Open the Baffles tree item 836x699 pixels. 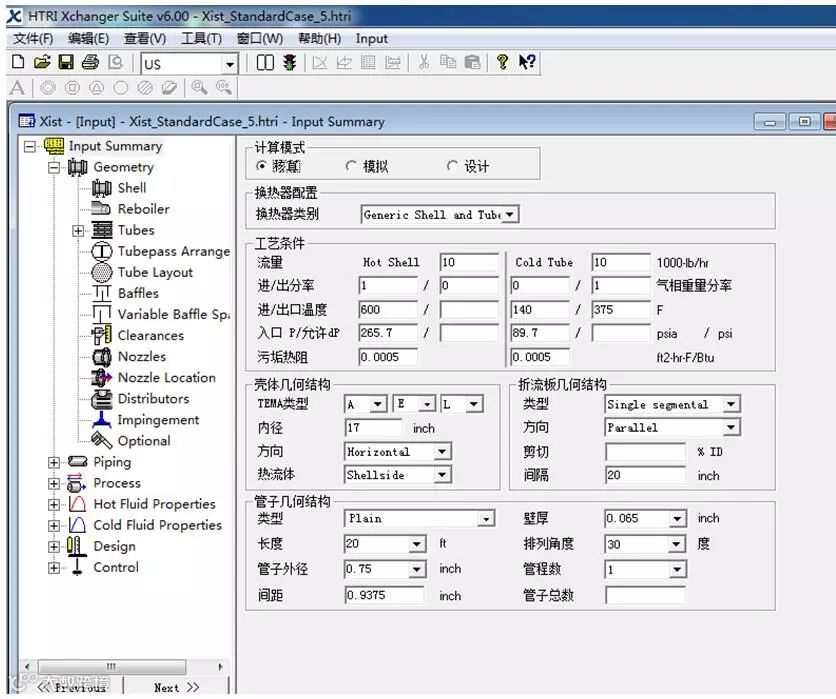tap(138, 293)
